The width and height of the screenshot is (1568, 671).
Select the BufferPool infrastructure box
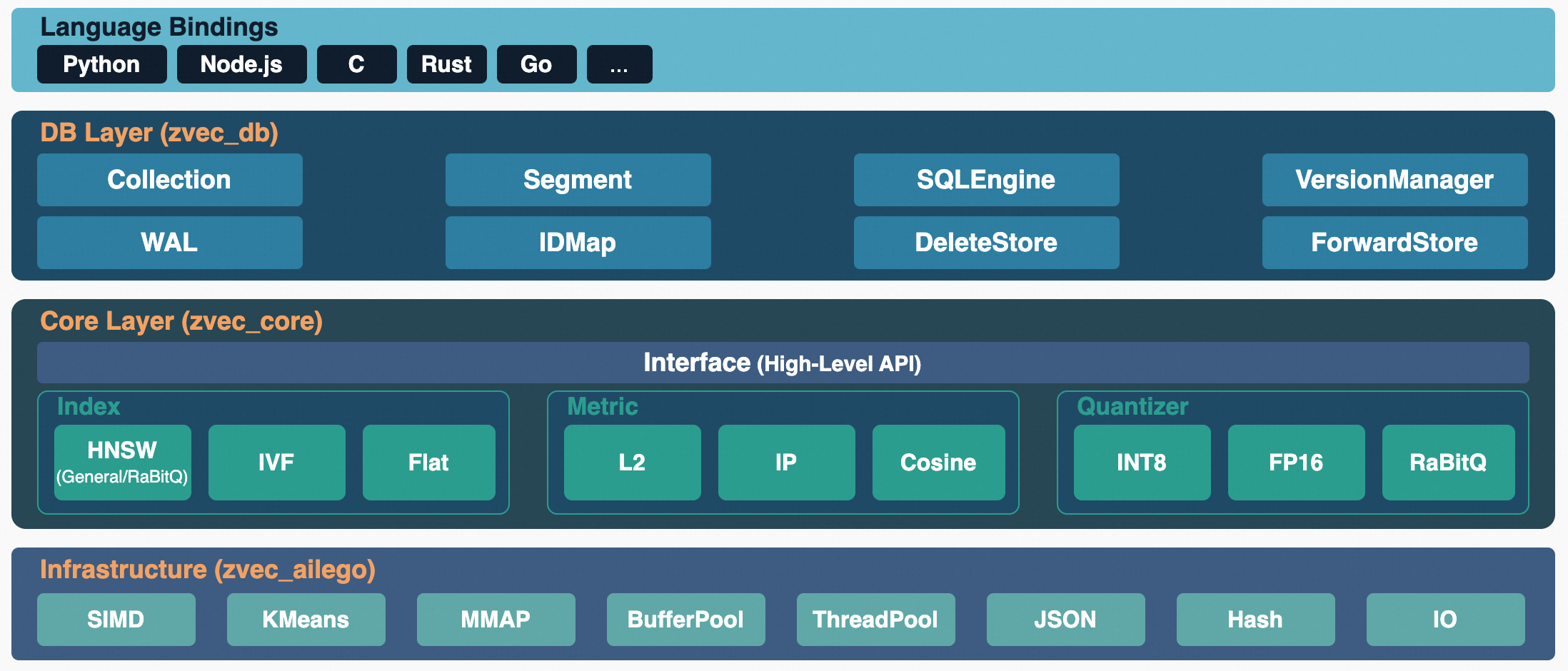685,619
